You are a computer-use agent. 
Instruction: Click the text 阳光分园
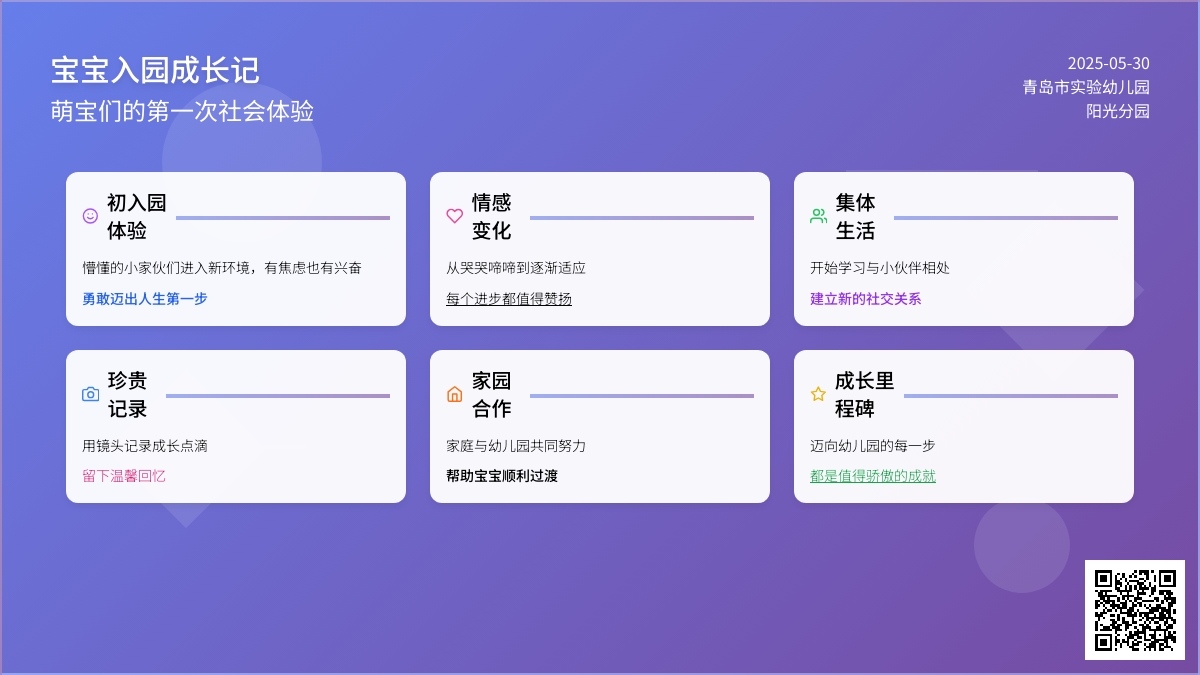point(1118,111)
